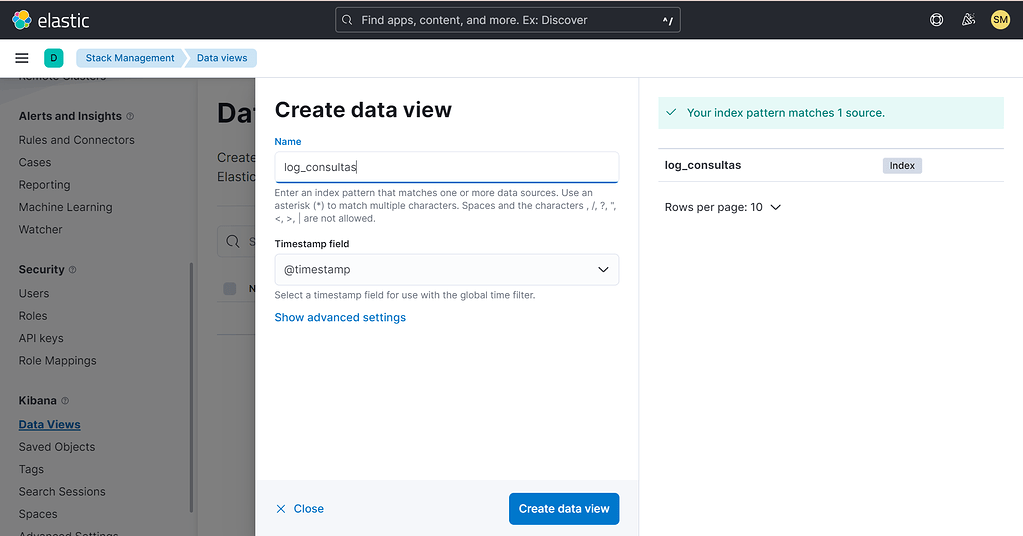Close the Create data view flyout
Image resolution: width=1023 pixels, height=536 pixels.
[300, 508]
